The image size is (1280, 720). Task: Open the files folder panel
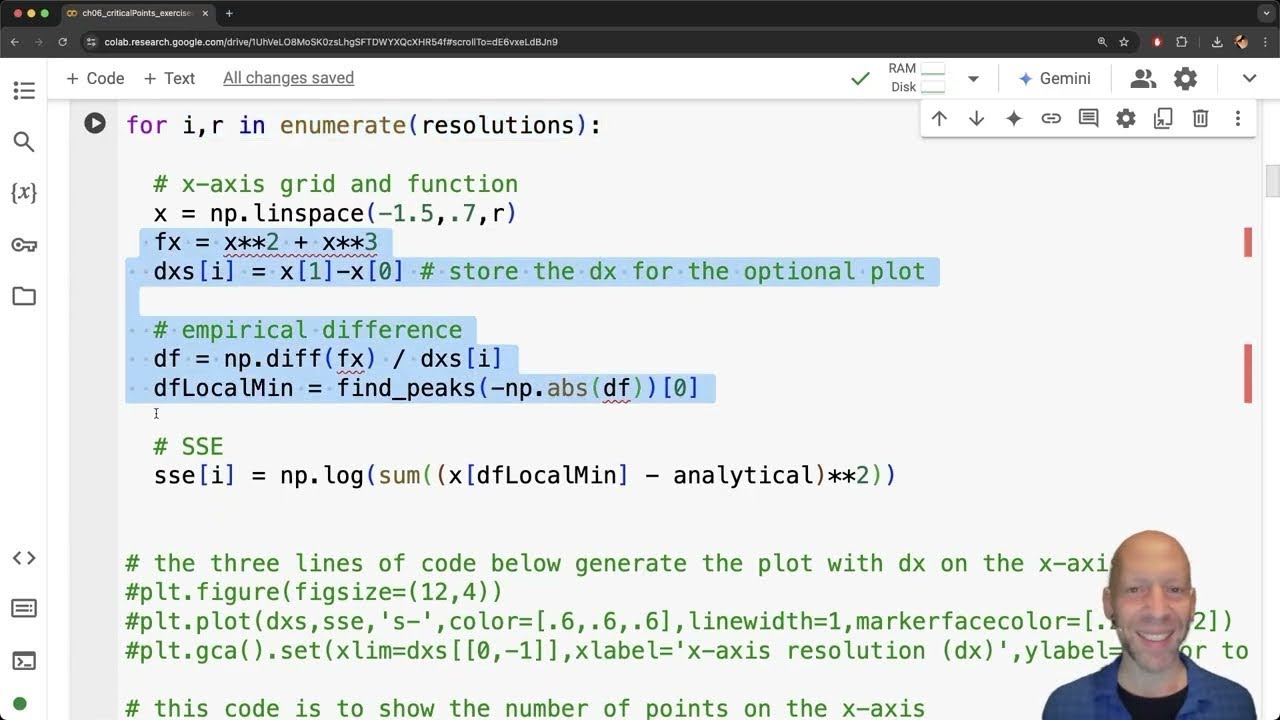[x=24, y=296]
